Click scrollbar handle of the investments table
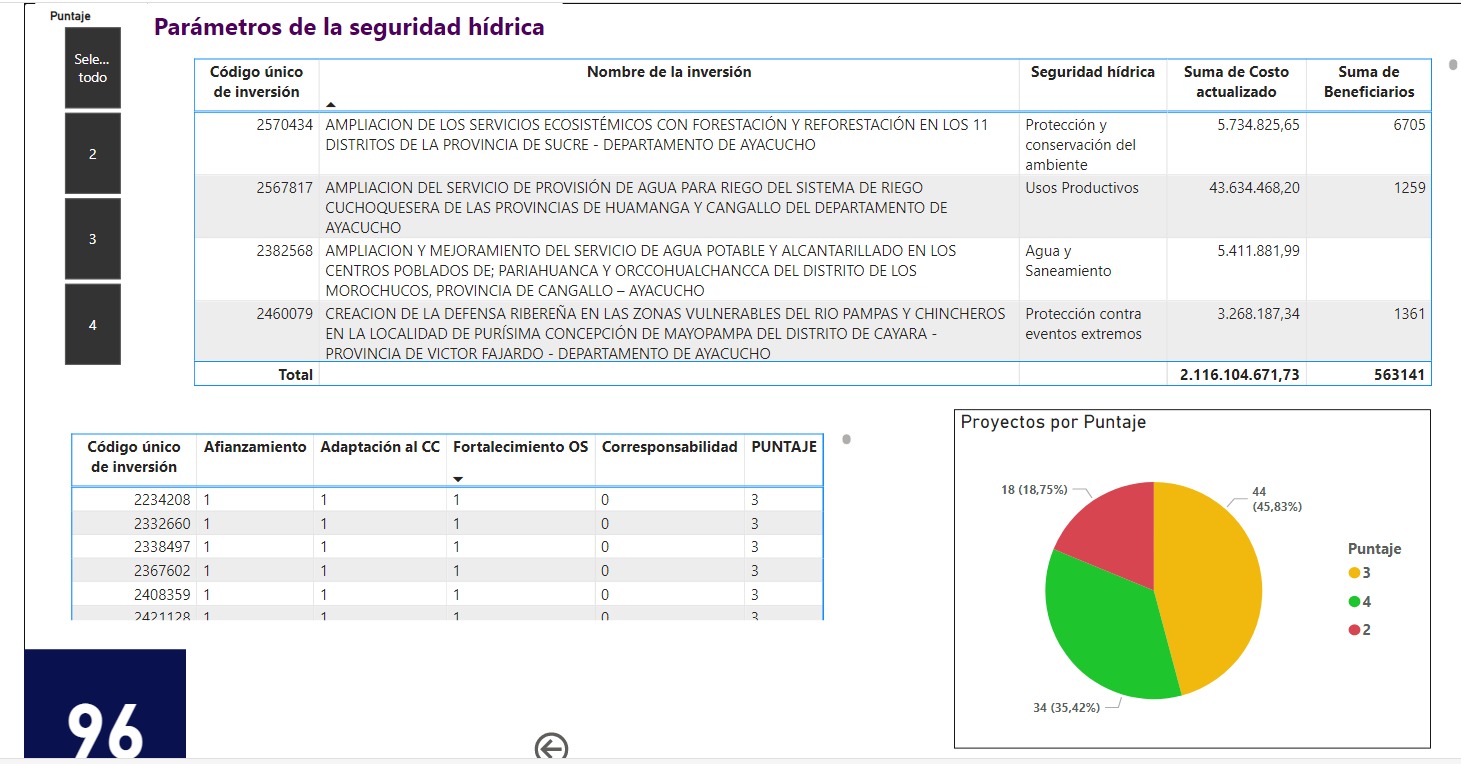This screenshot has height=764, width=1461. tap(1452, 65)
